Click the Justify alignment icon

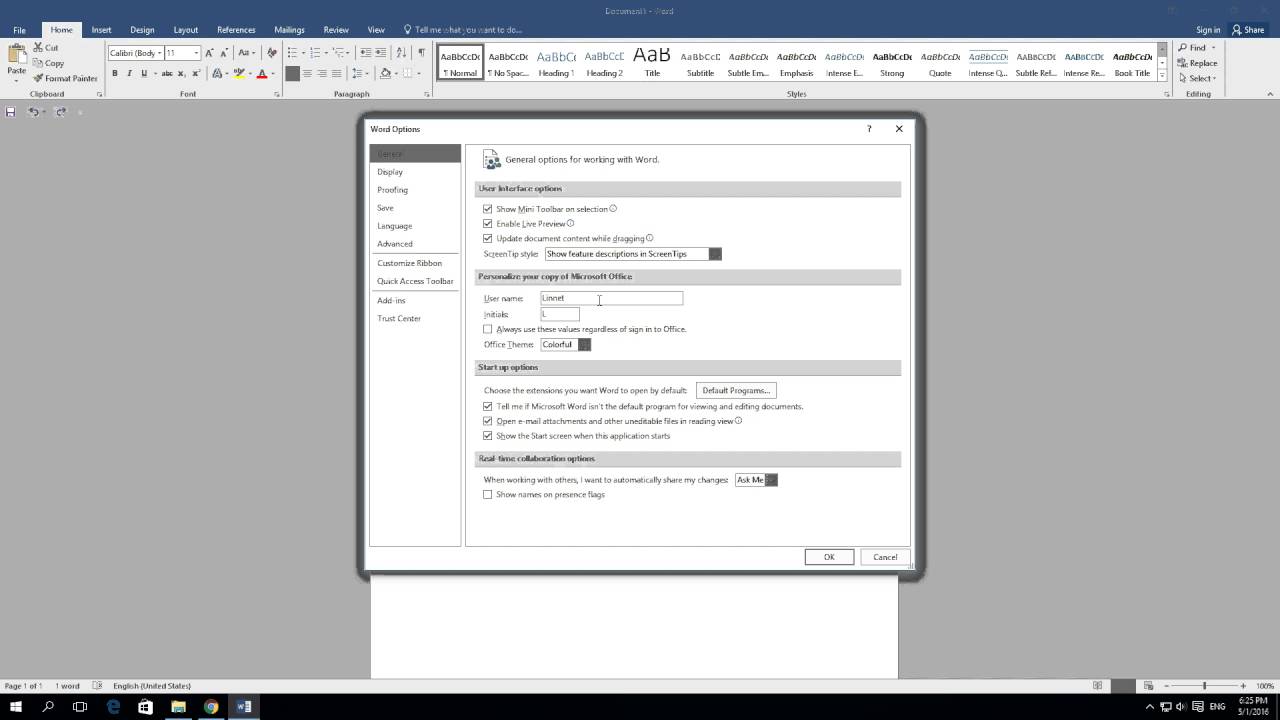(337, 73)
